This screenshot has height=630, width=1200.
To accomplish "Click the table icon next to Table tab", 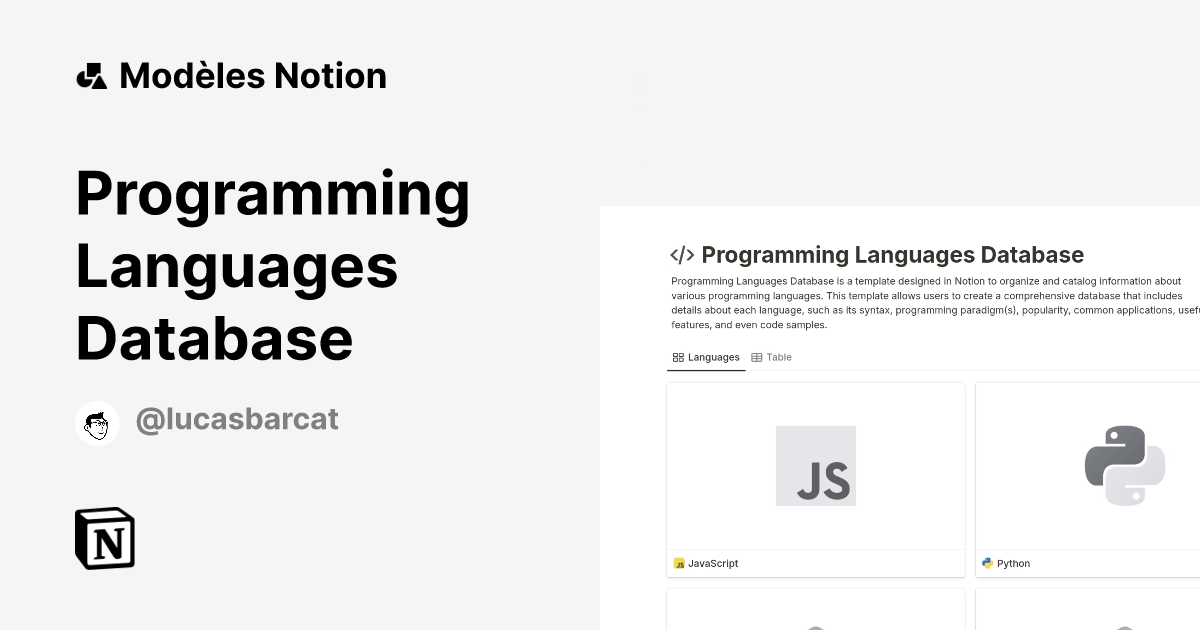I will coord(757,357).
